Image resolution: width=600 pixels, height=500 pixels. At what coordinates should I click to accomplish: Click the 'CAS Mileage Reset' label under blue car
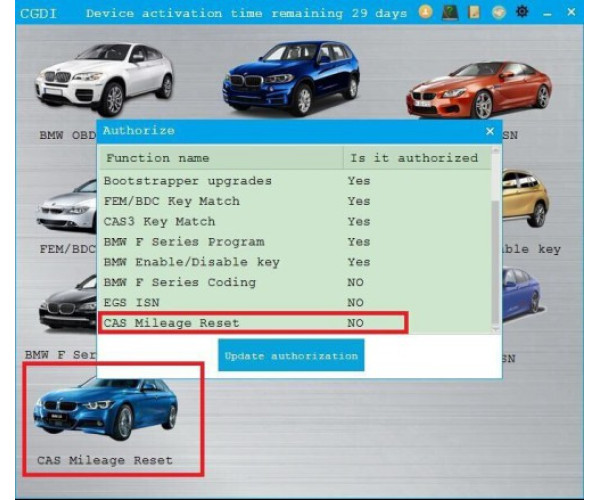click(x=104, y=460)
